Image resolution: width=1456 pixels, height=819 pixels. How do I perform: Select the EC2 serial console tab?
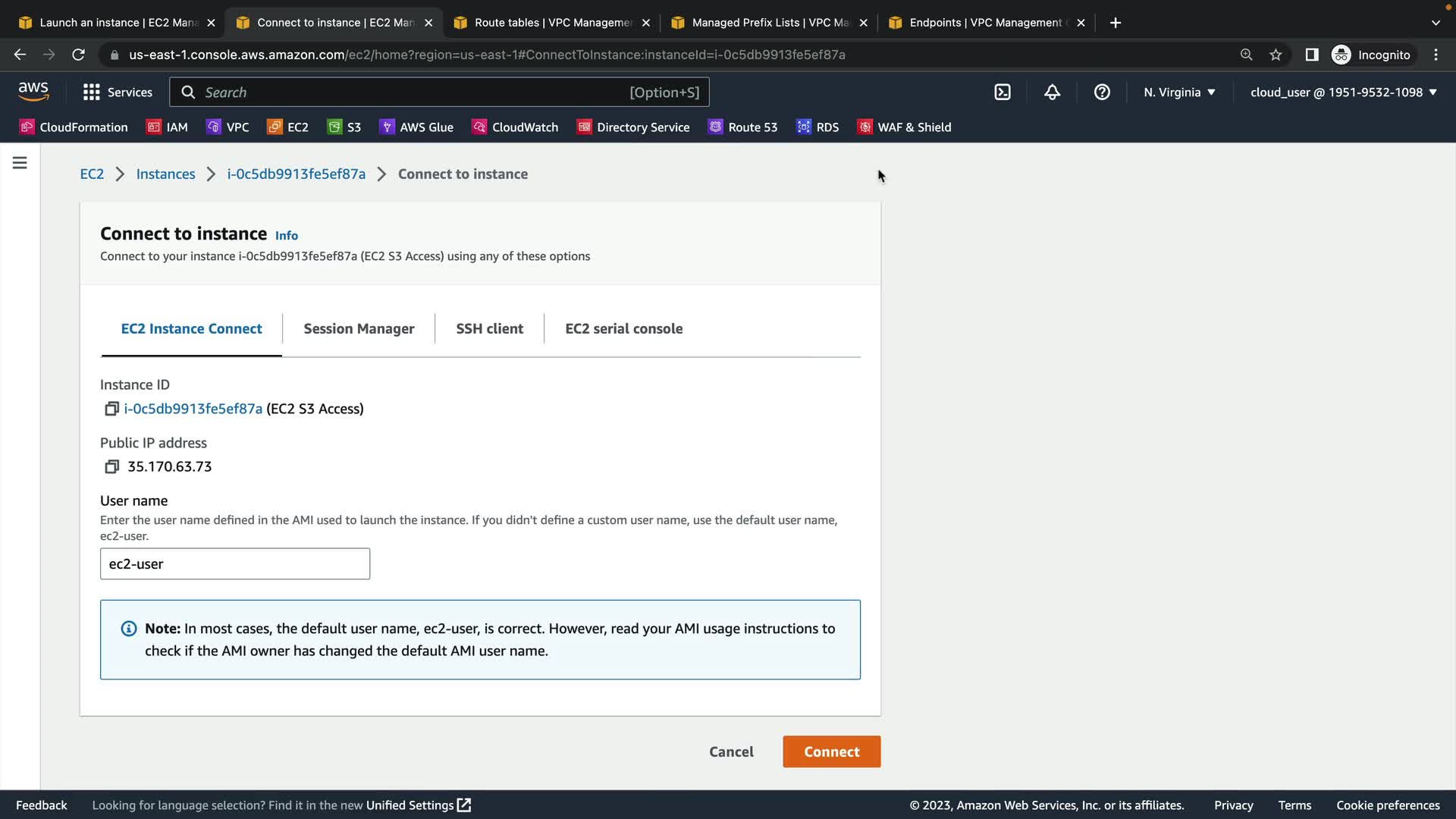(623, 328)
